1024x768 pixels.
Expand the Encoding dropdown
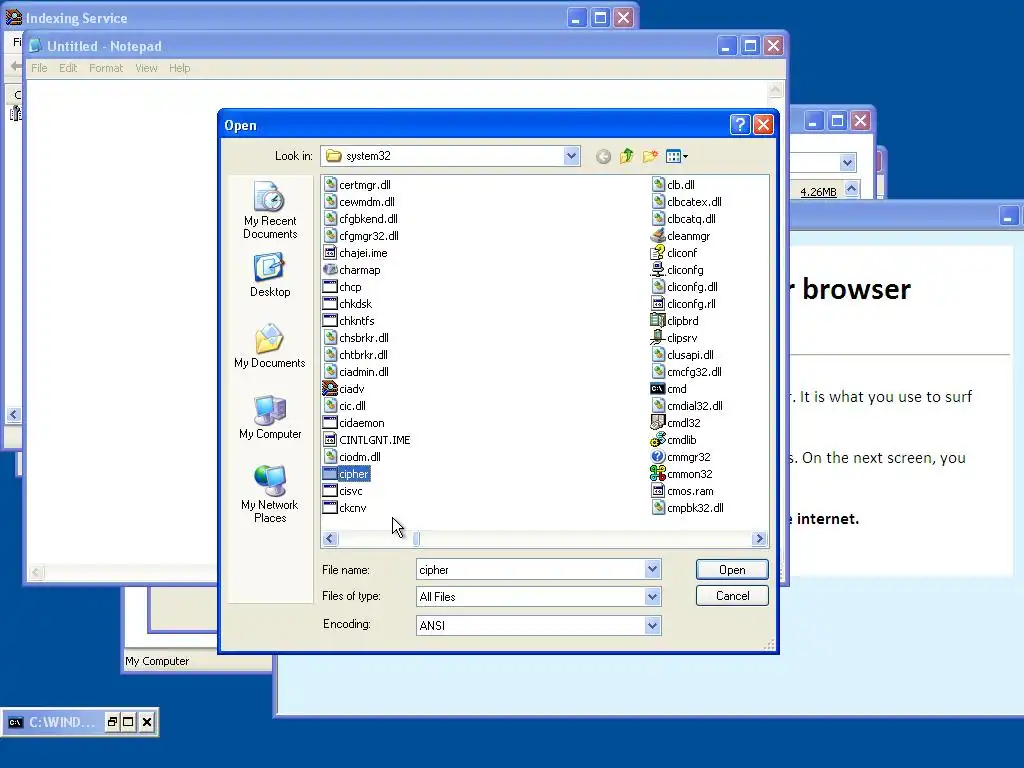pyautogui.click(x=652, y=626)
